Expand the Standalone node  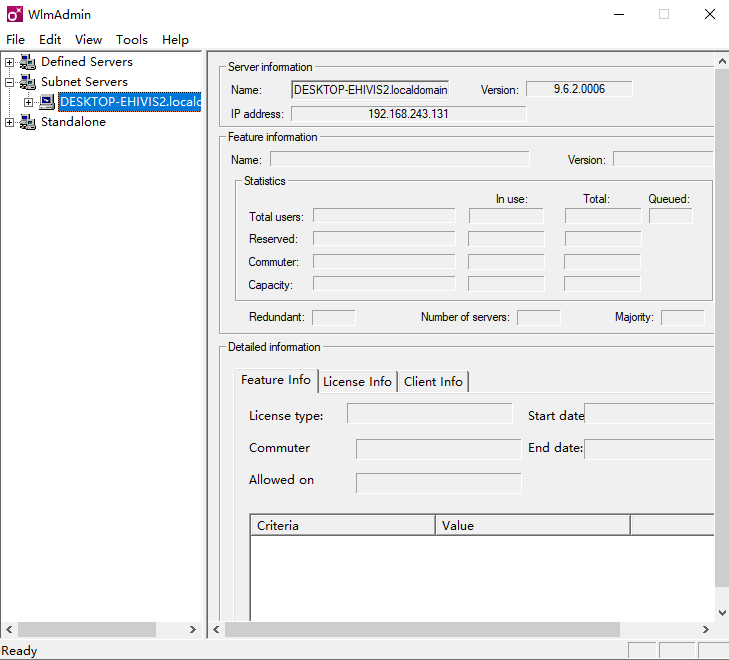[10, 122]
